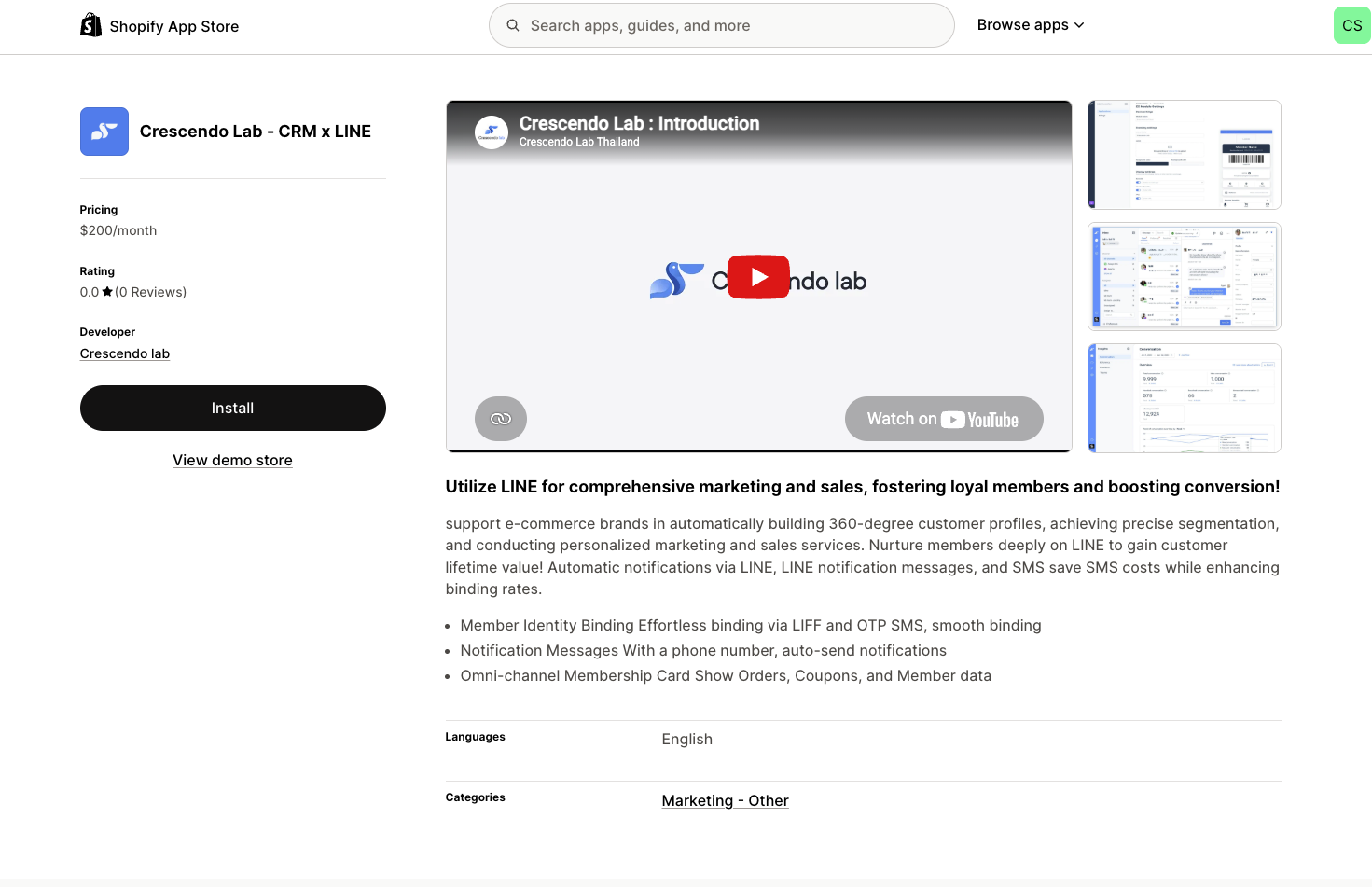Click the Install button
This screenshot has width=1372, height=887.
click(233, 408)
